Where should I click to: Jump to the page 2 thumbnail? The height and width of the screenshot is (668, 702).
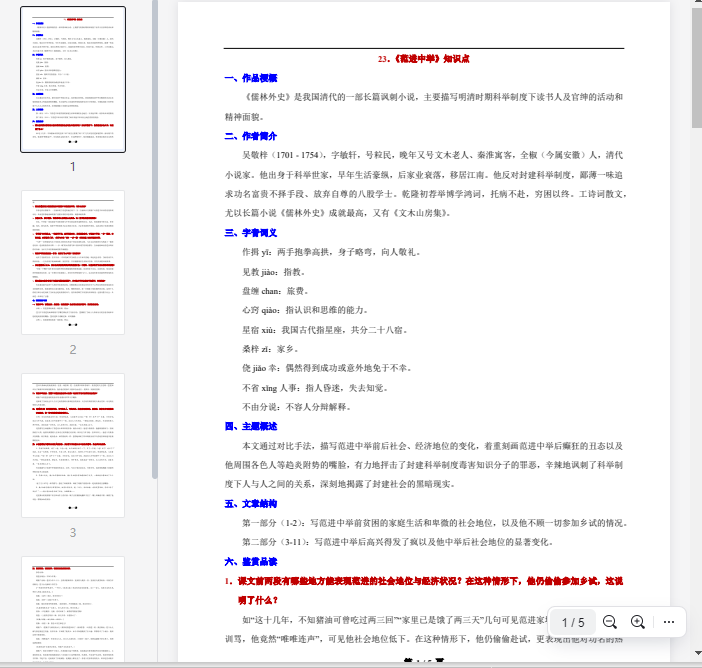[x=73, y=262]
